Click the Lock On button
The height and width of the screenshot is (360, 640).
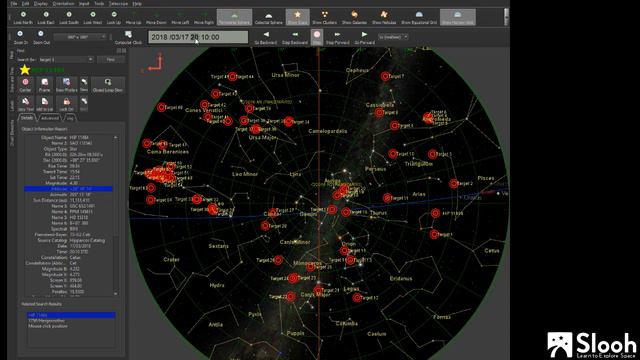point(67,104)
